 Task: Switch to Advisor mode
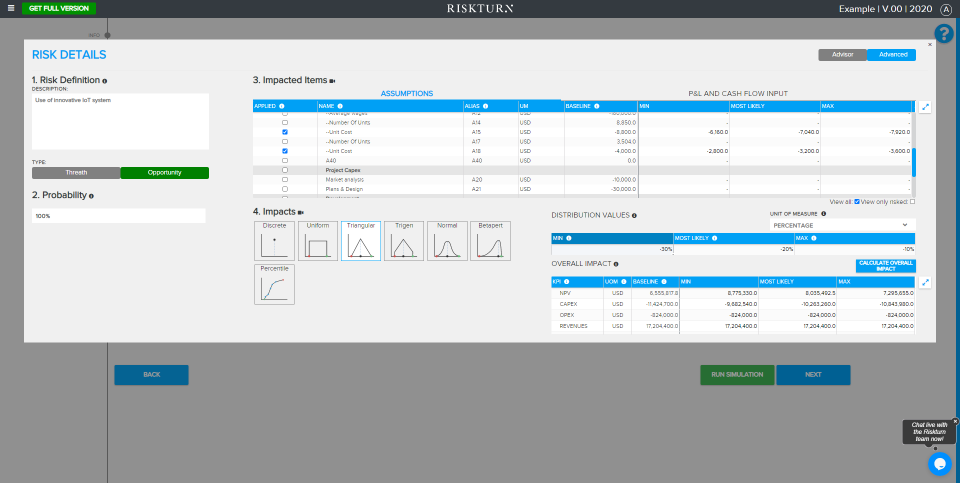pyautogui.click(x=842, y=54)
